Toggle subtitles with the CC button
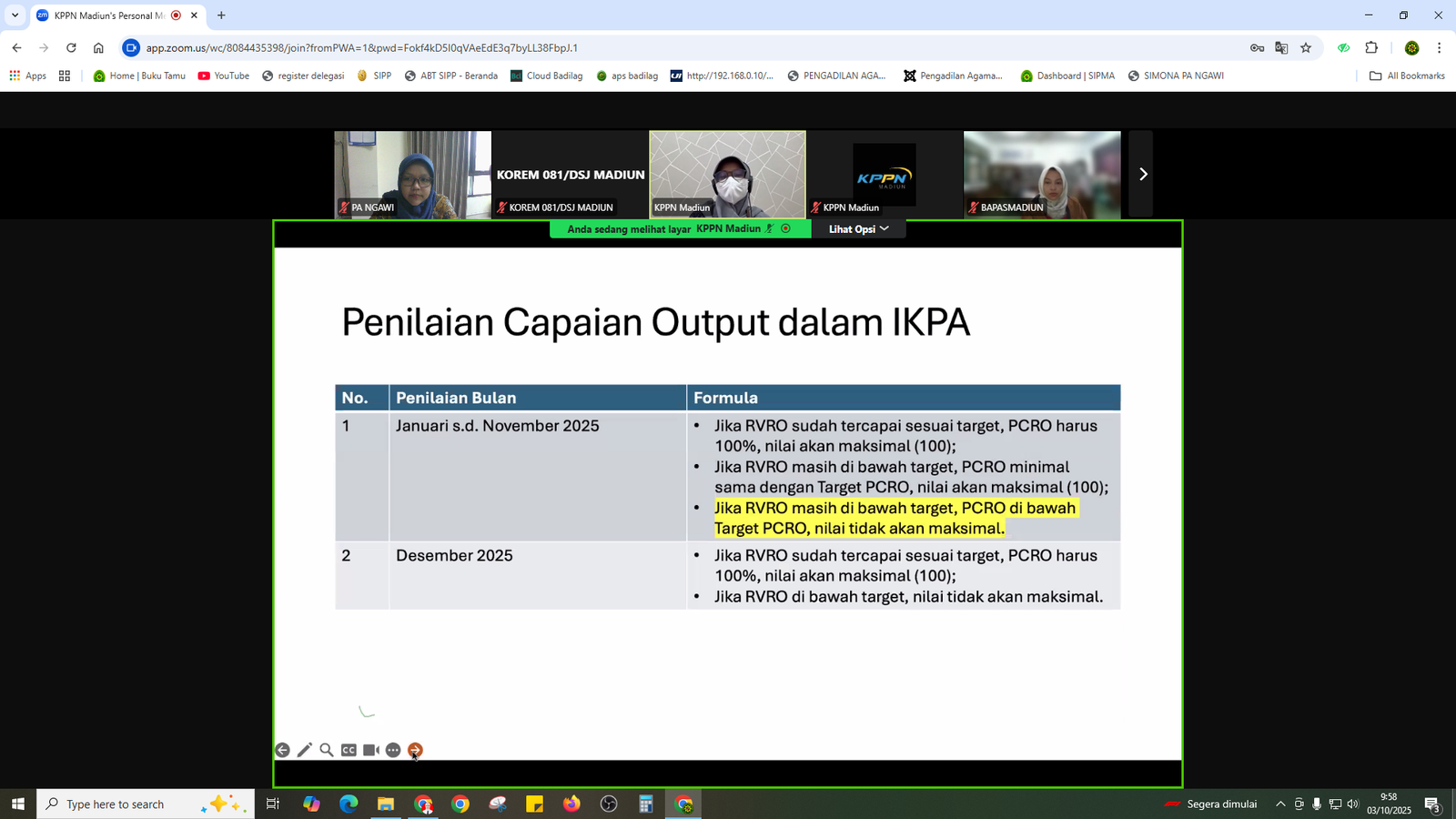 pyautogui.click(x=349, y=750)
